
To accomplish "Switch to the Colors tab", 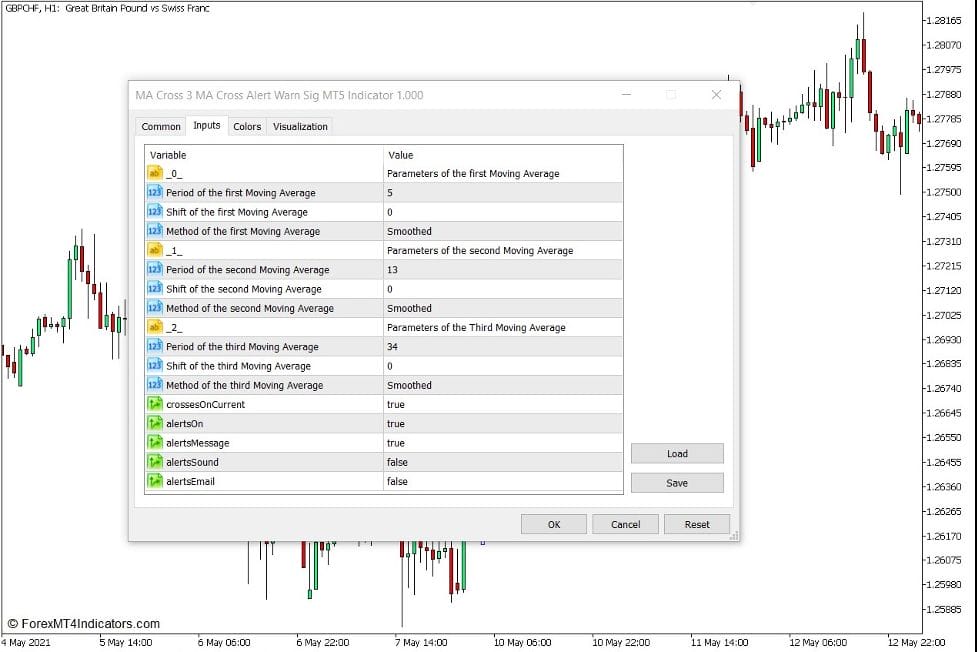I will click(x=246, y=126).
